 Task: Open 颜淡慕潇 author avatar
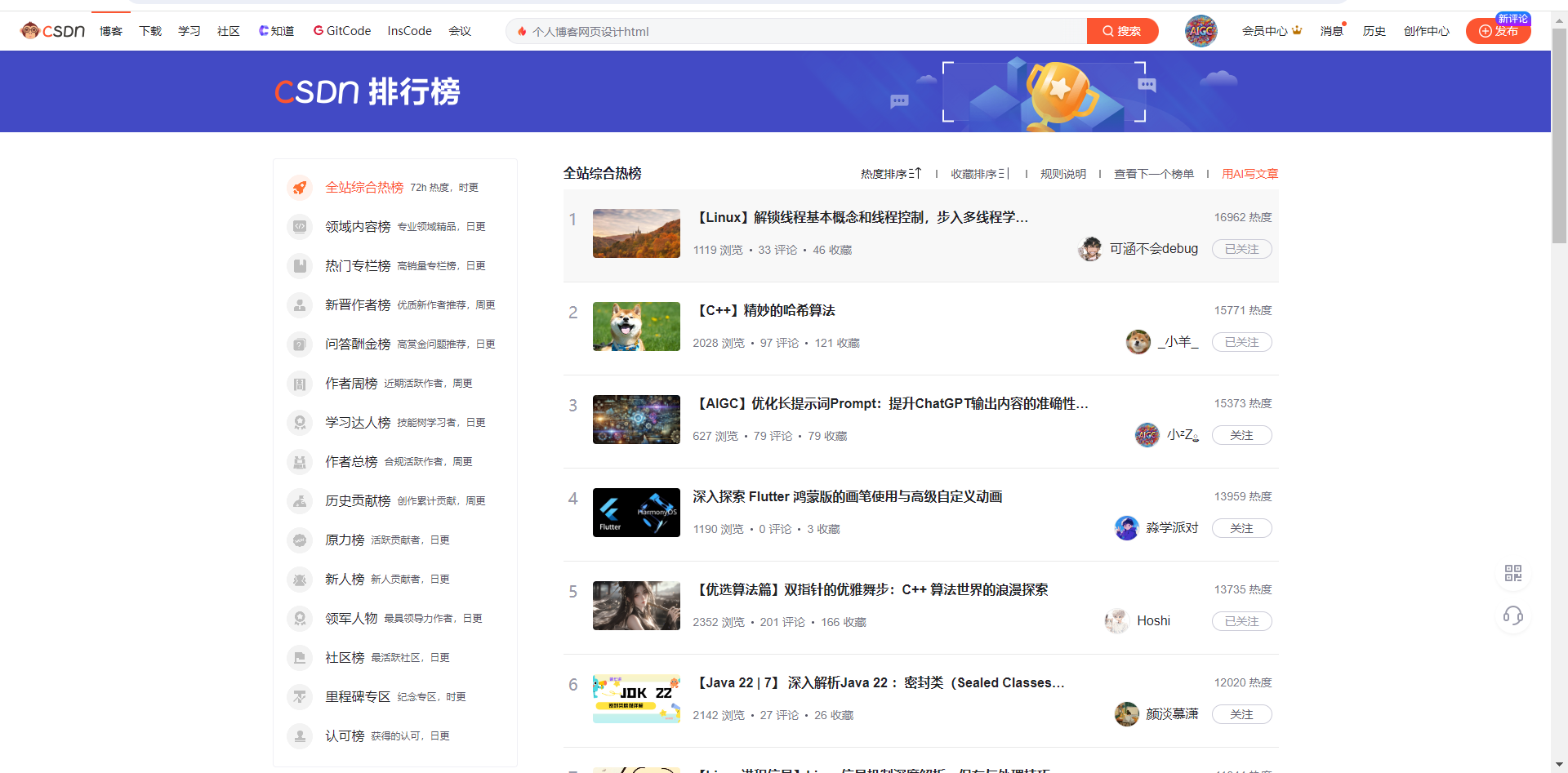(1126, 714)
